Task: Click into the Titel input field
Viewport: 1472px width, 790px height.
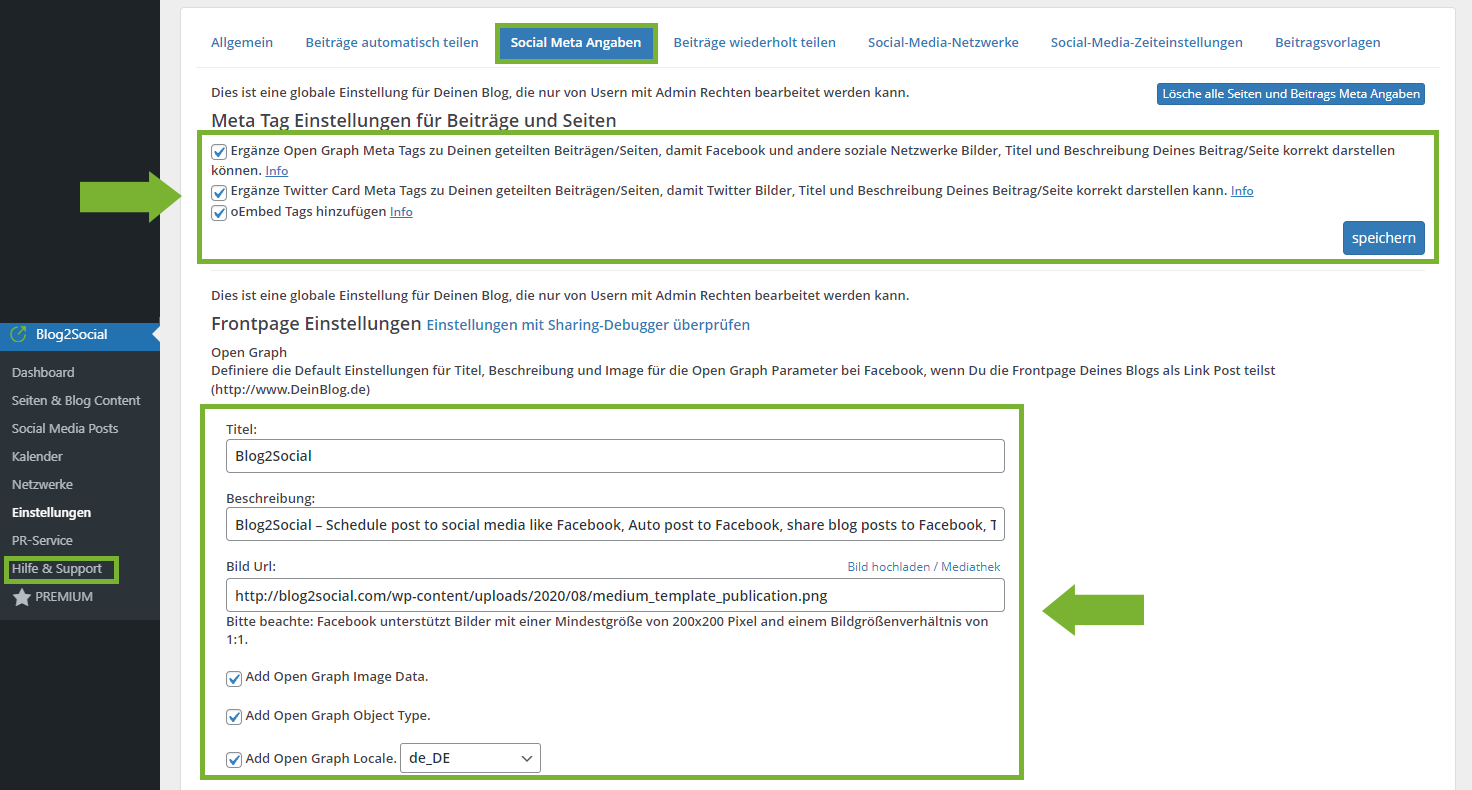Action: coord(615,456)
